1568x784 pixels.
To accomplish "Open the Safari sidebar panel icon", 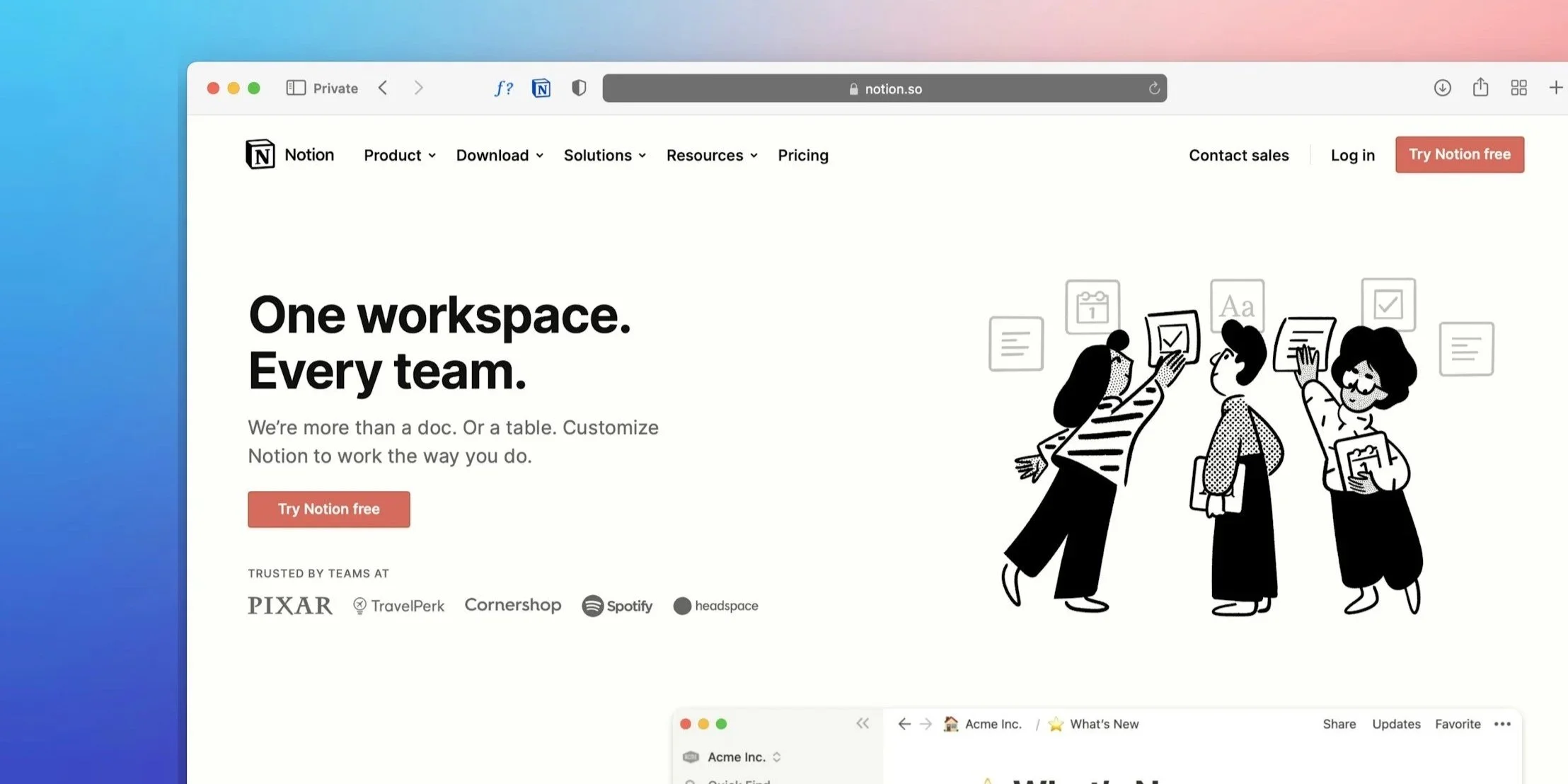I will [x=296, y=88].
